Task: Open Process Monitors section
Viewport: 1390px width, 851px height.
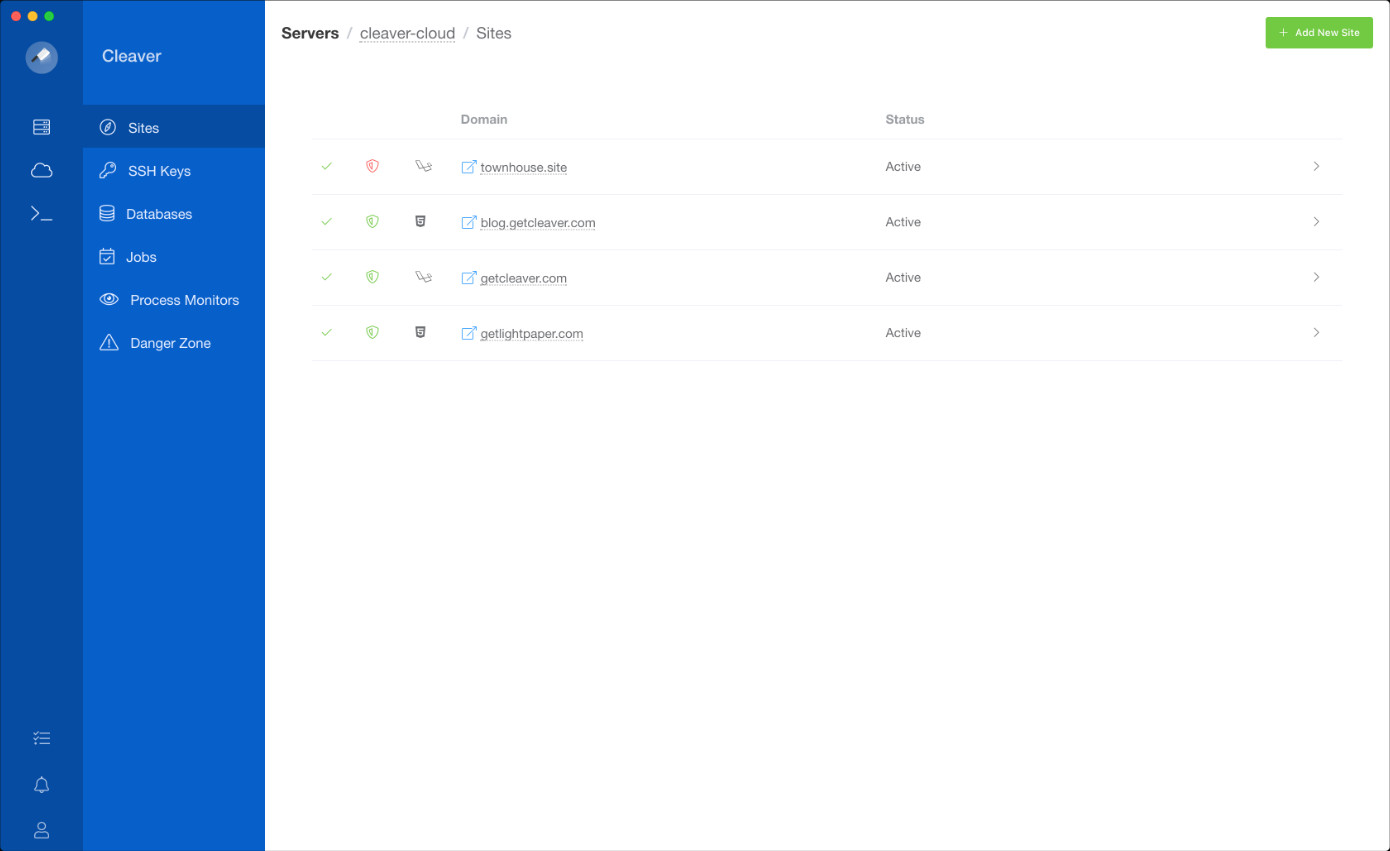Action: 174,300
